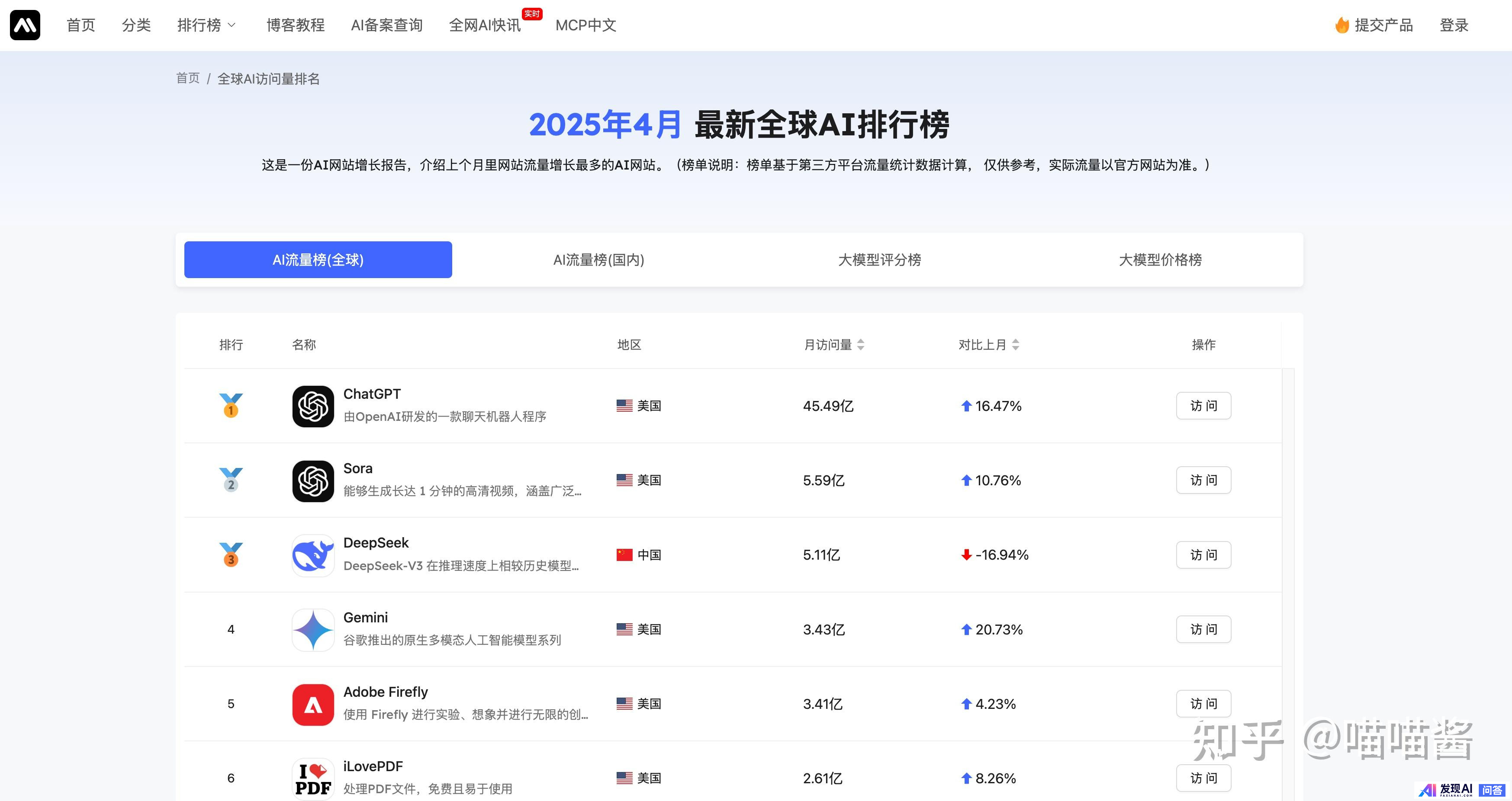Click the gold medal rank 1 icon

[231, 406]
